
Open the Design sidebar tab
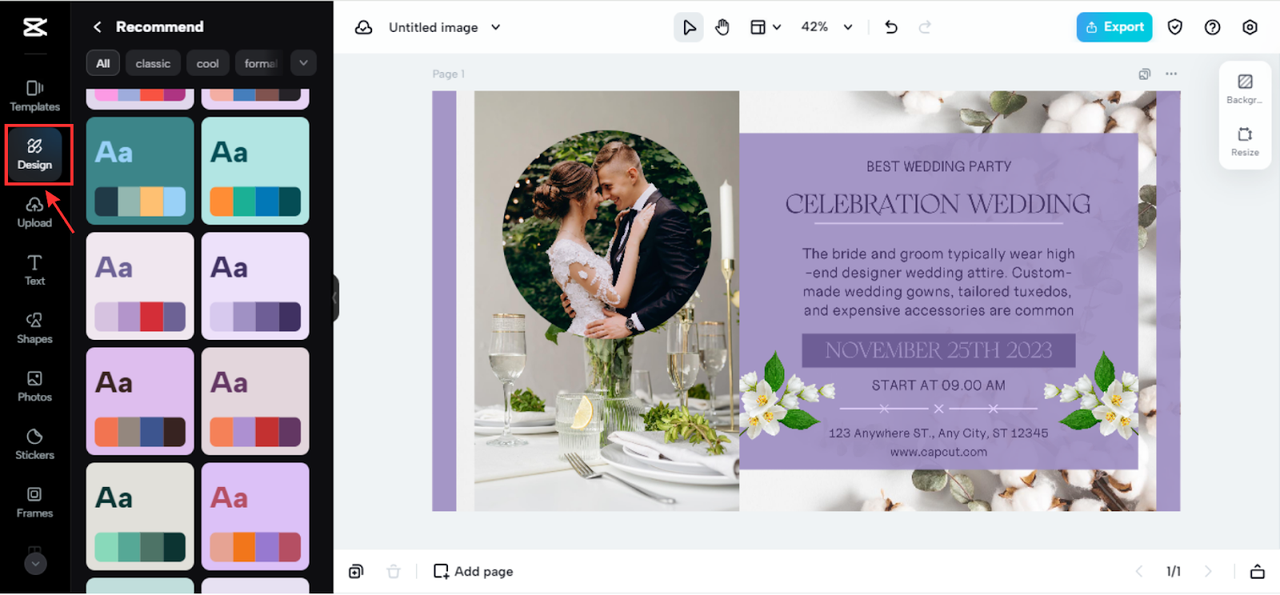[35, 154]
